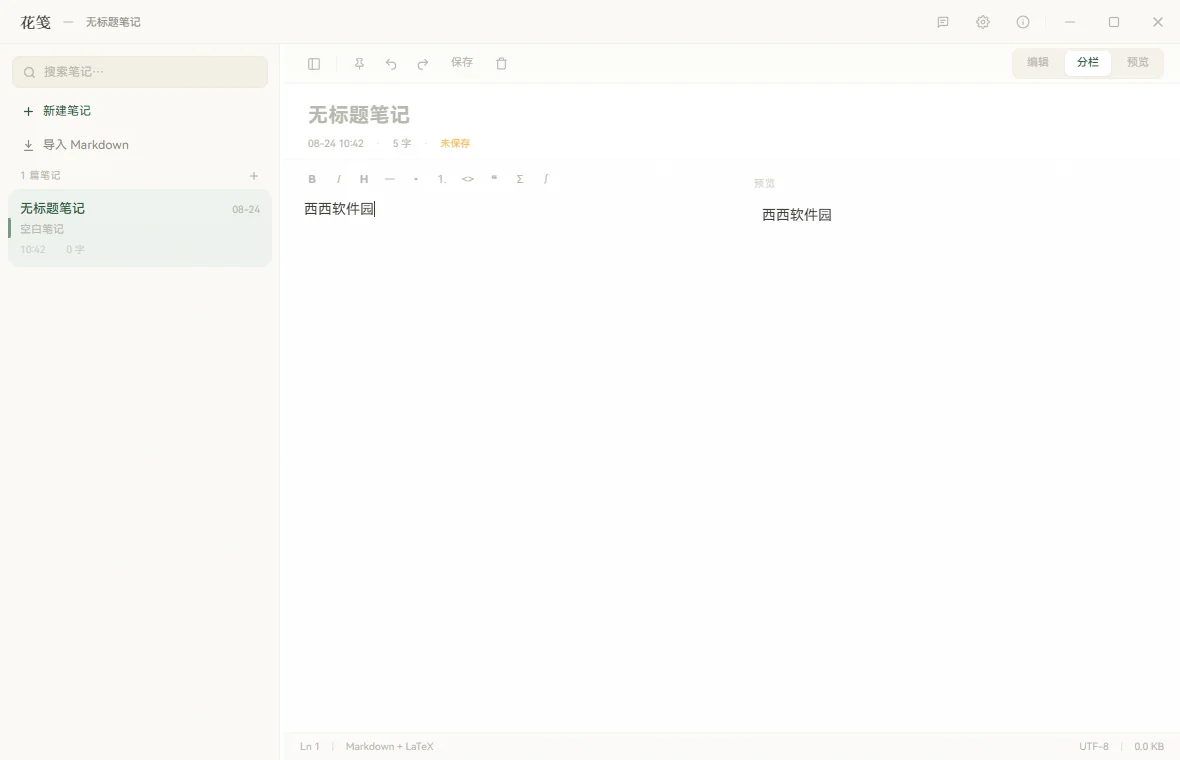1180x760 pixels.
Task: Insert horizontal rule dash icon
Action: pos(389,179)
